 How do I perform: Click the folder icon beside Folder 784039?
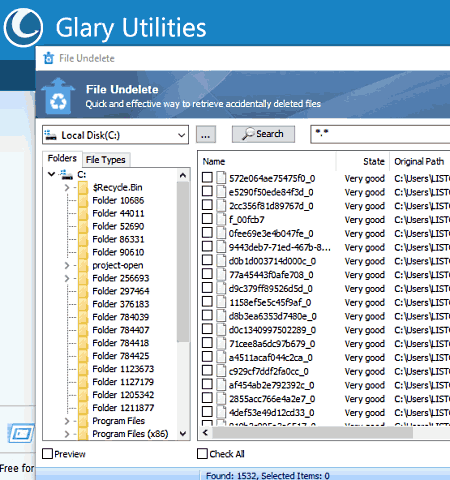(83, 317)
